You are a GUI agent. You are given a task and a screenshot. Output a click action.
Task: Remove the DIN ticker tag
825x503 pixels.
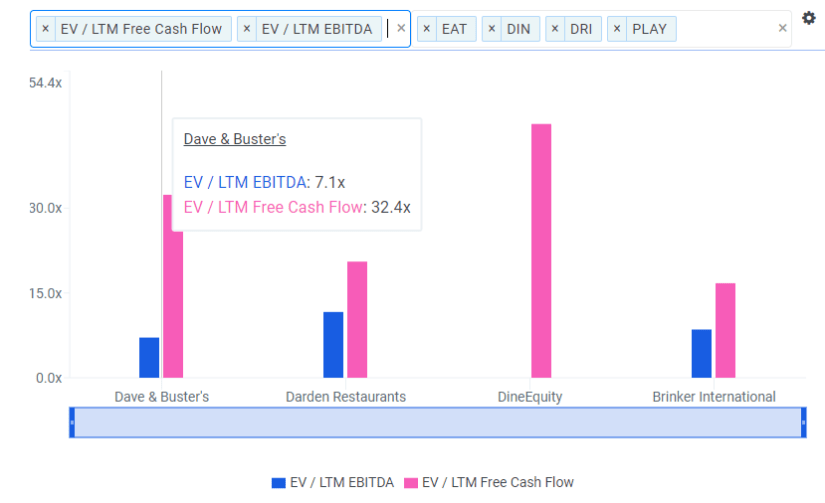point(491,29)
